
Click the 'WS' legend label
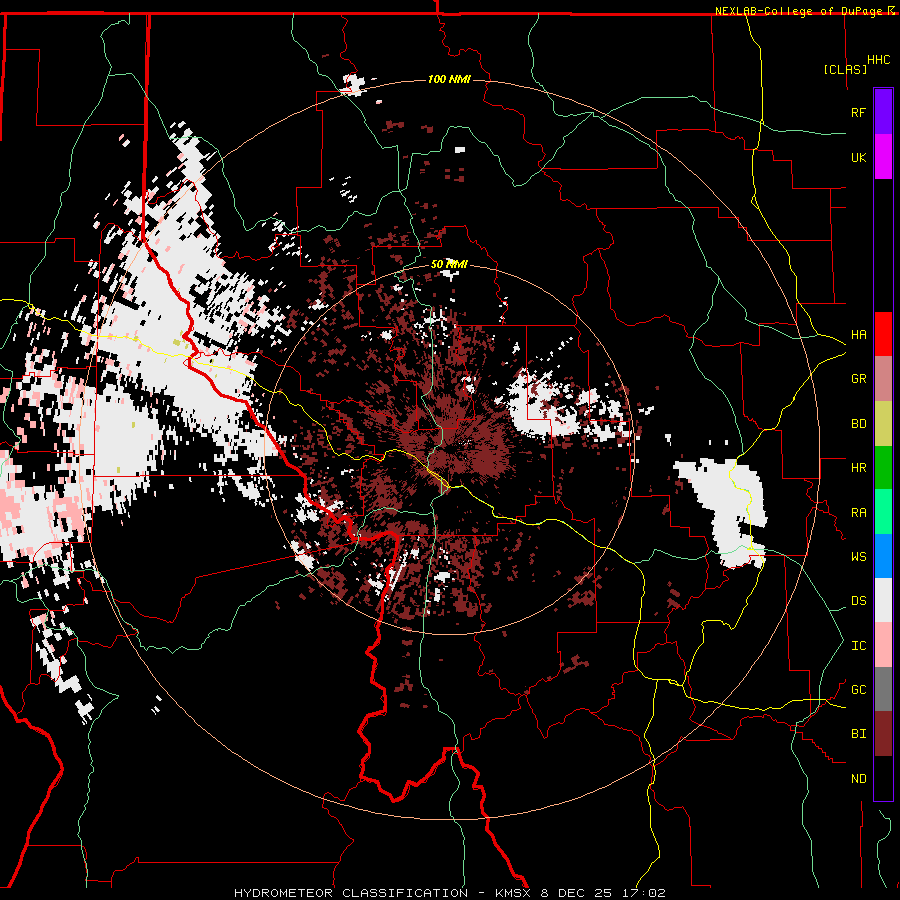859,557
